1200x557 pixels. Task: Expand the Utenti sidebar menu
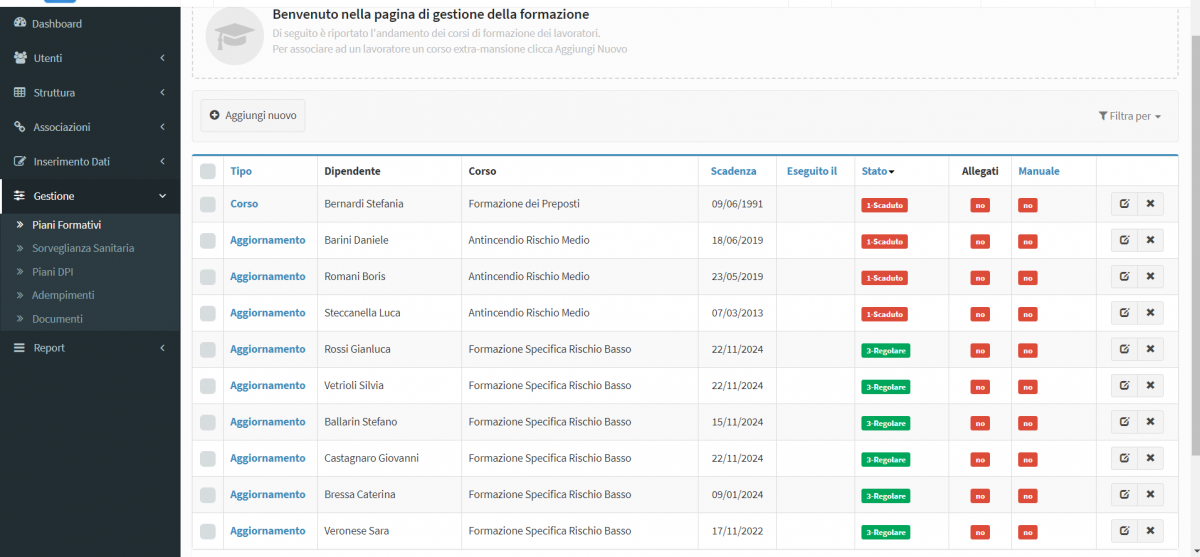pyautogui.click(x=90, y=58)
